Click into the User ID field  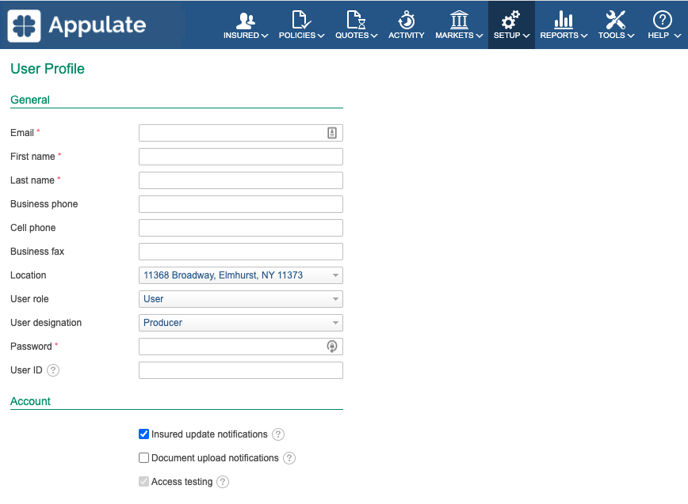coord(241,370)
